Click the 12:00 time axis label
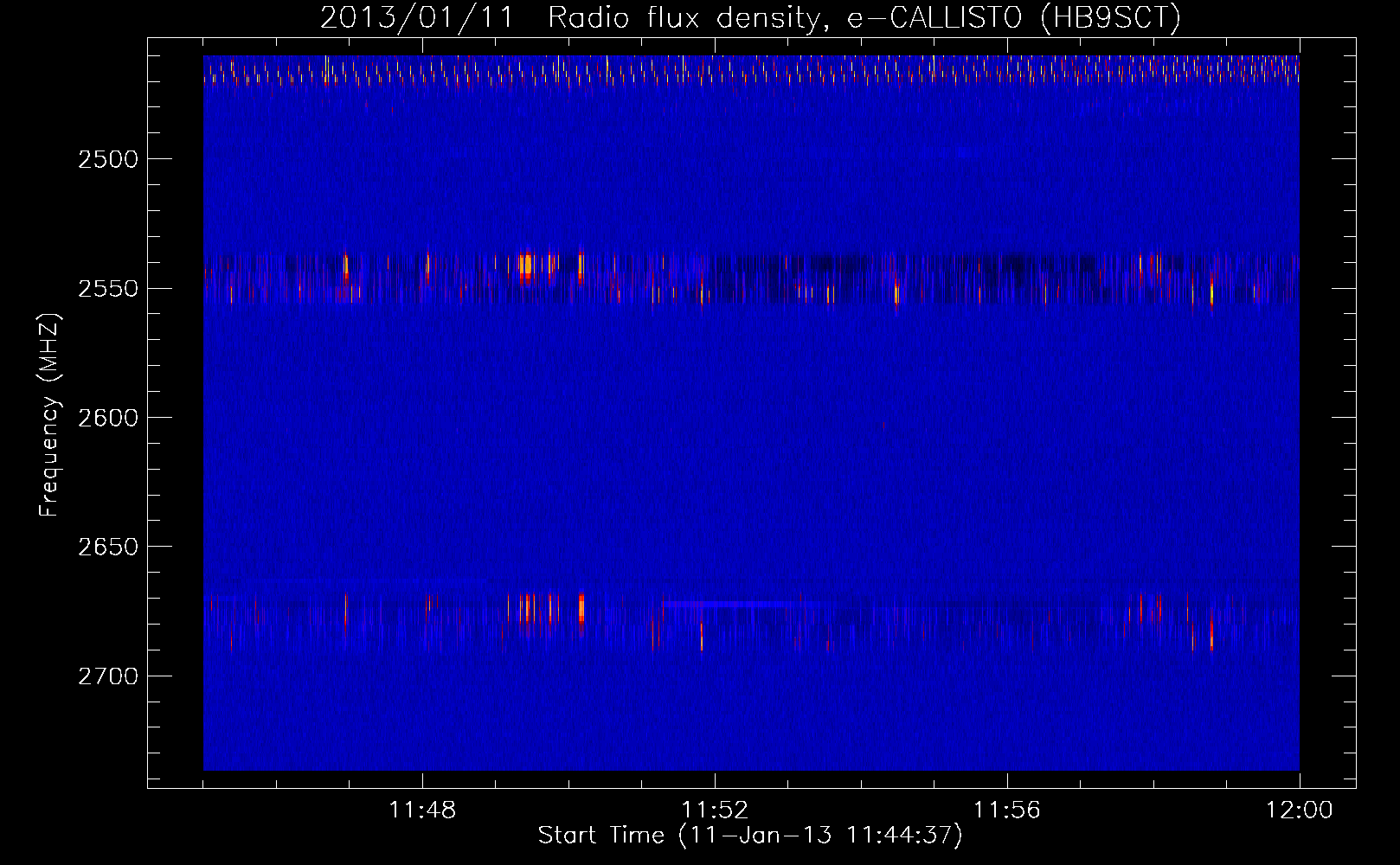Viewport: 1400px width, 865px height. pos(1300,811)
